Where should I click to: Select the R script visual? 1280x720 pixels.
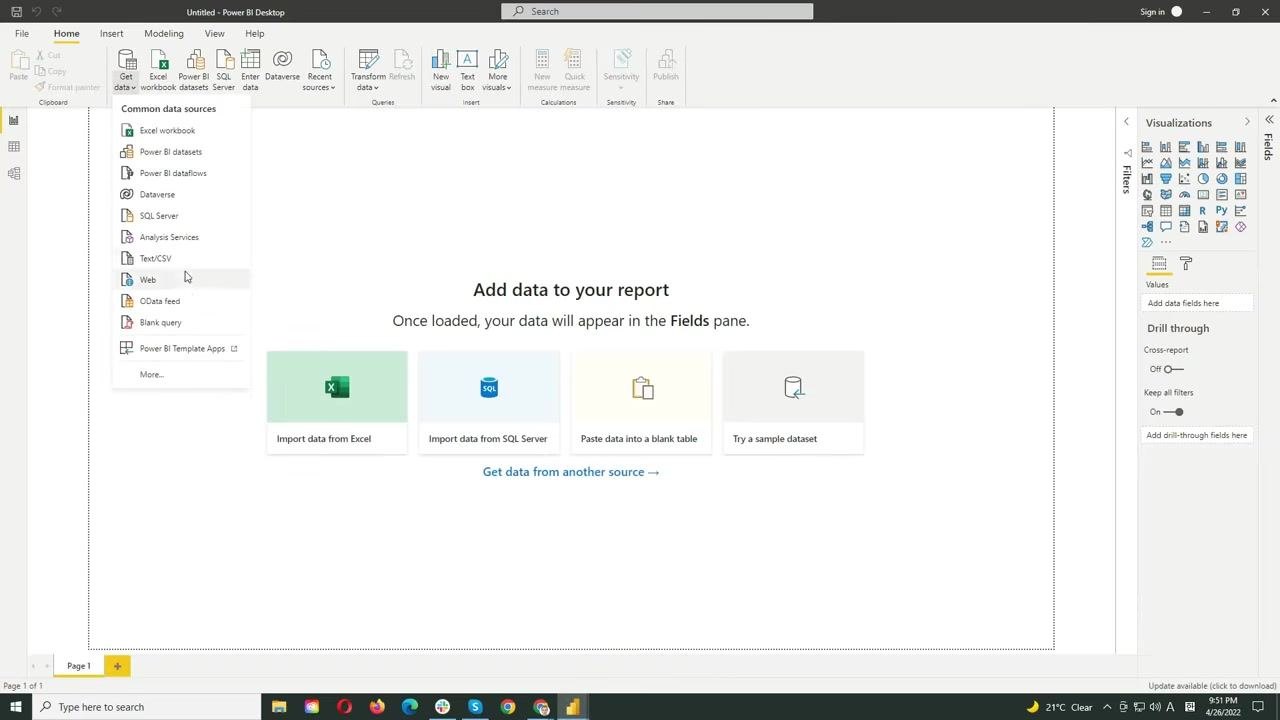[1203, 210]
